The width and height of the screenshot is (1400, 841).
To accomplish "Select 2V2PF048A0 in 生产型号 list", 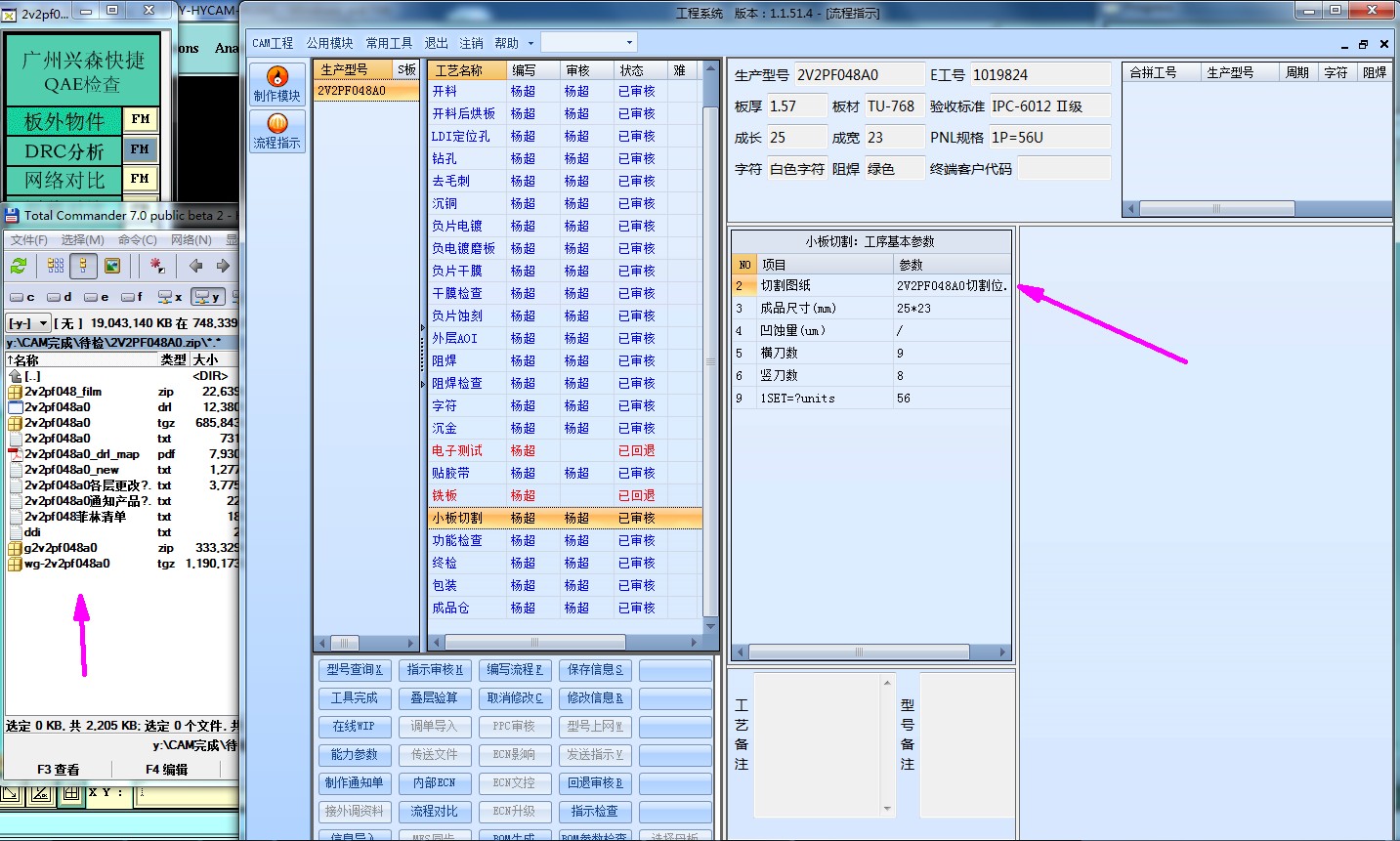I will point(366,91).
